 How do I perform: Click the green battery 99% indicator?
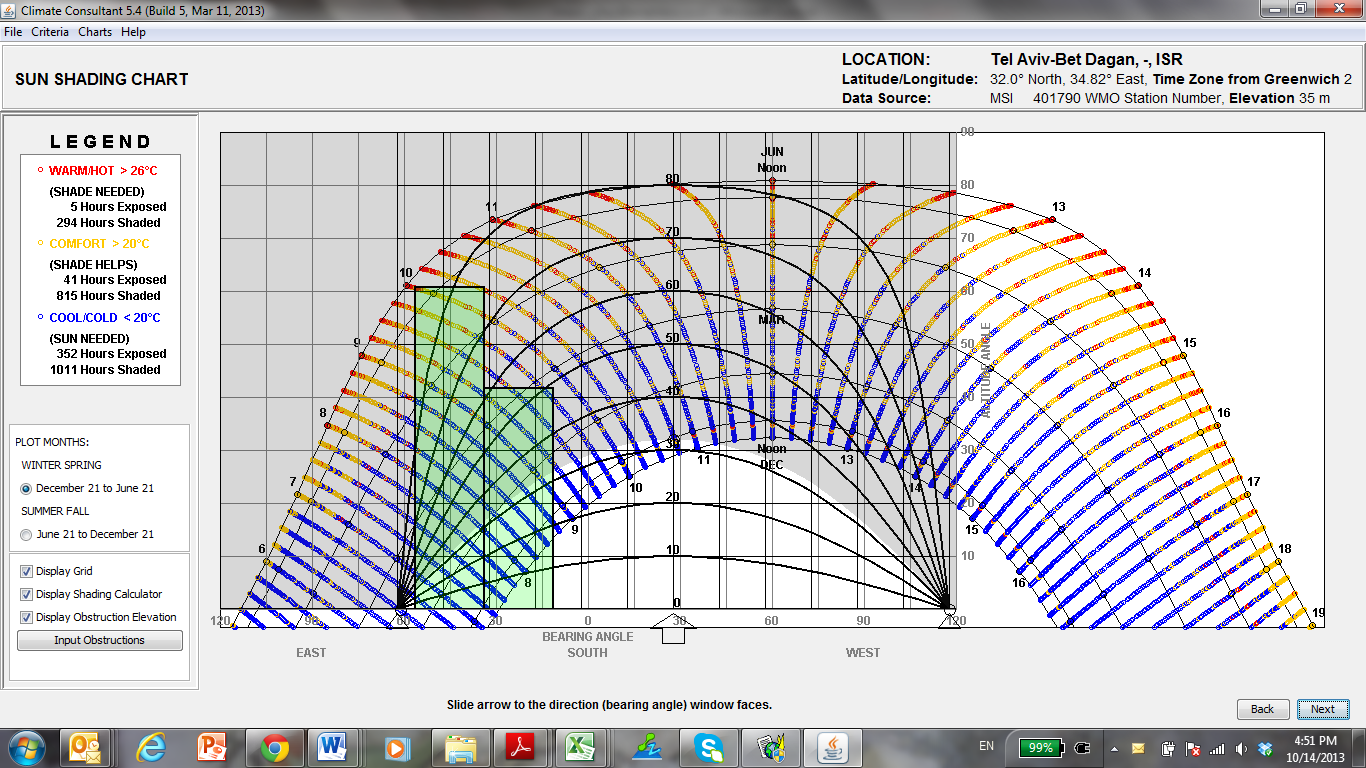point(1041,747)
